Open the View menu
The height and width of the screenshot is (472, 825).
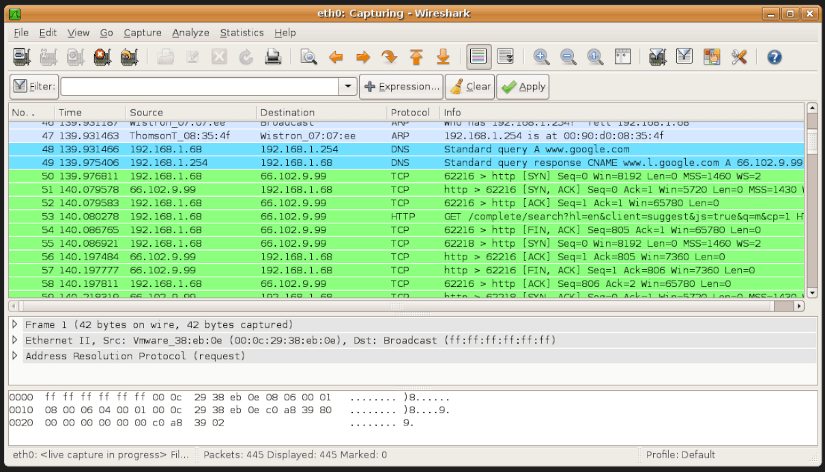tap(78, 33)
